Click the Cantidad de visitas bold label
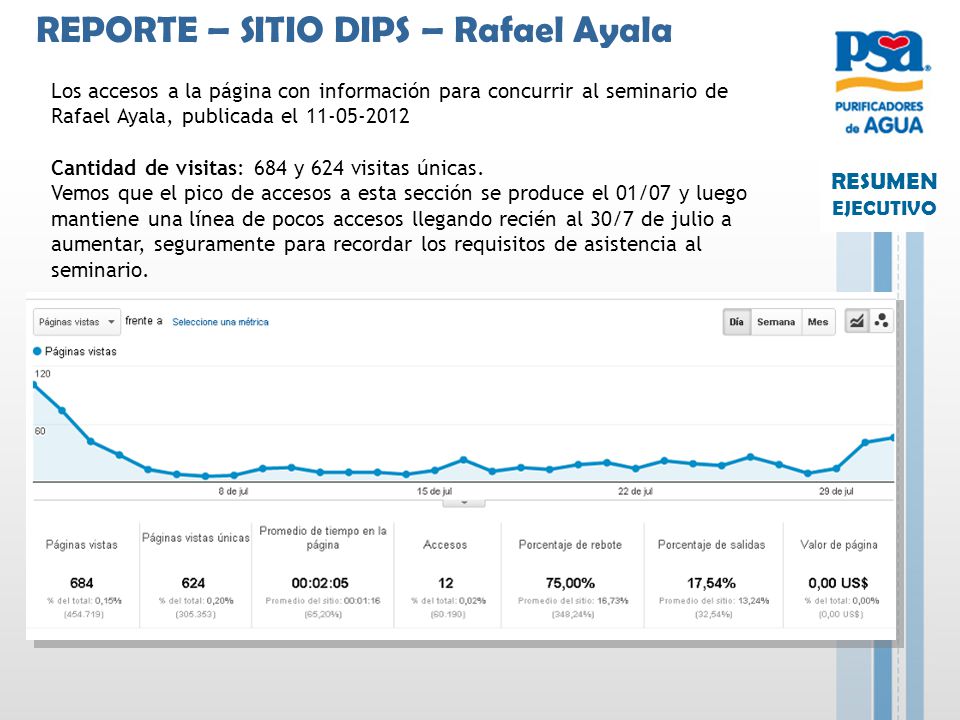Viewport: 960px width, 720px height. tap(147, 168)
